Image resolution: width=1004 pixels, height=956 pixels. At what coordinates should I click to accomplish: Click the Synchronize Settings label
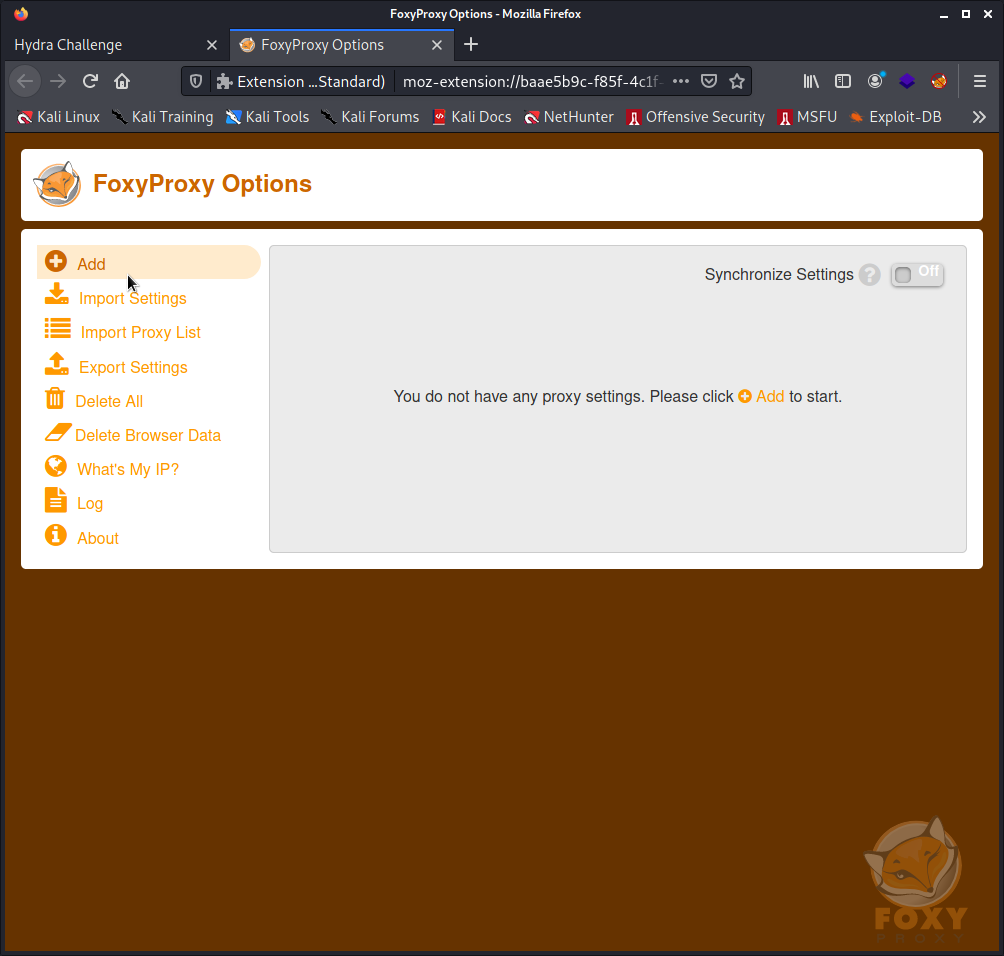[x=779, y=275]
